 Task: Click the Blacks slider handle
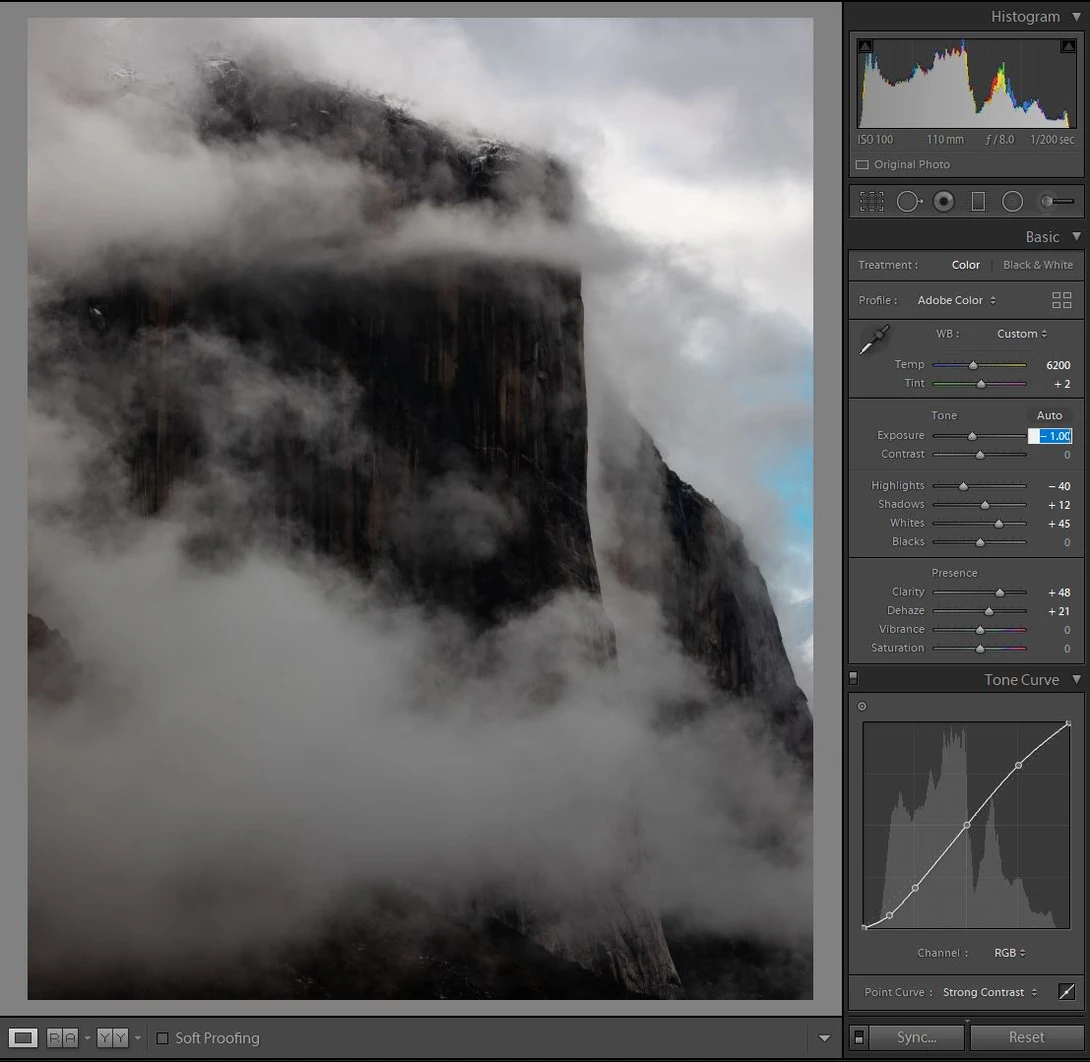(979, 542)
